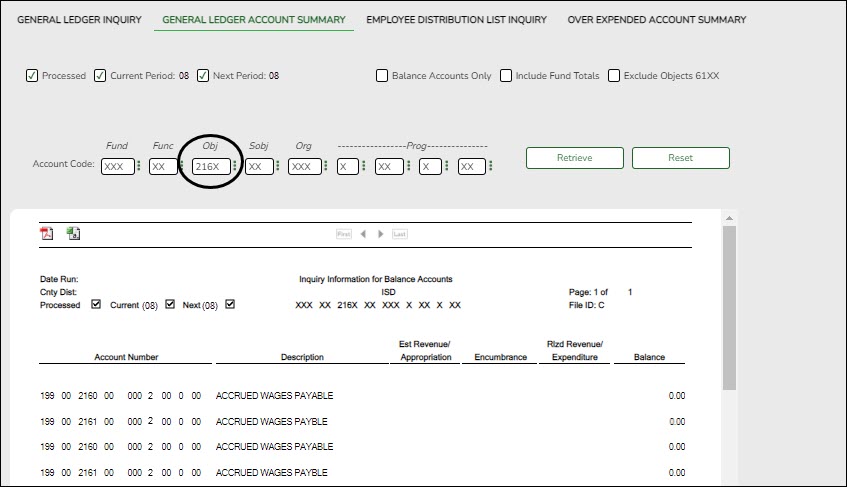Open the Func code lookup ellipsis

coord(182,167)
